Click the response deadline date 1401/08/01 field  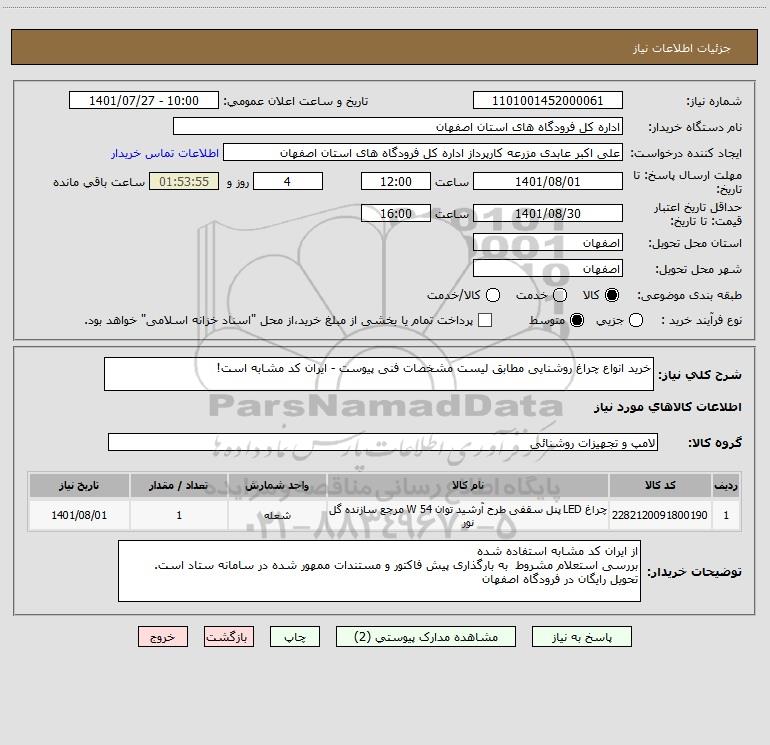(548, 181)
